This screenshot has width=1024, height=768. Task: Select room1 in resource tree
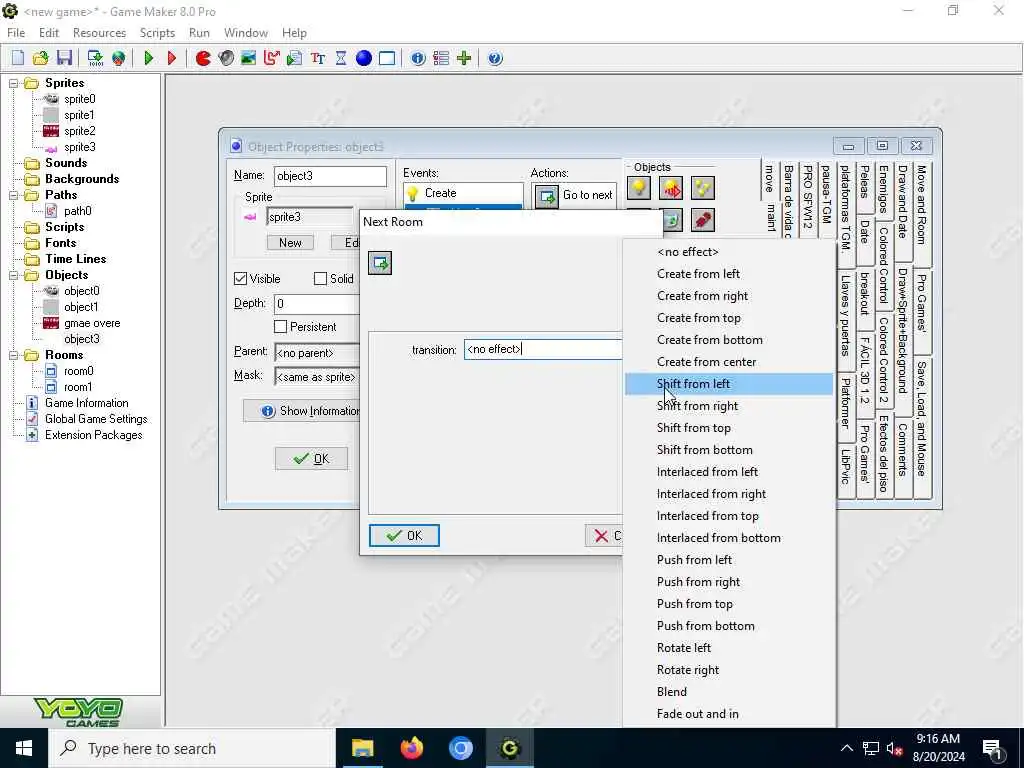[78, 387]
